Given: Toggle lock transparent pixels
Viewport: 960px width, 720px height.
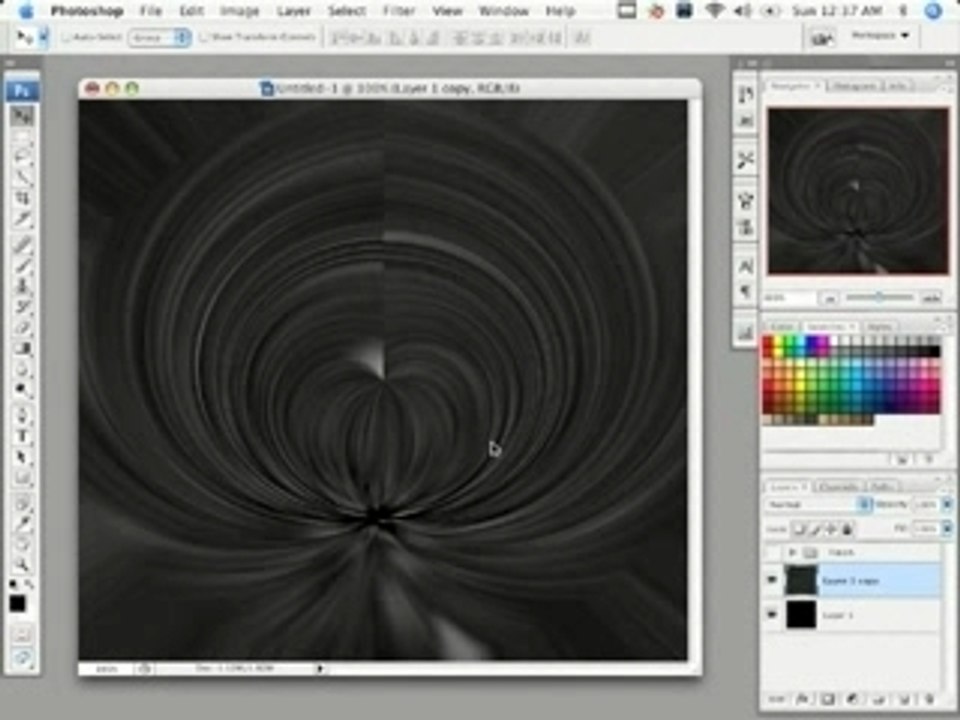Looking at the screenshot, I should tap(798, 528).
